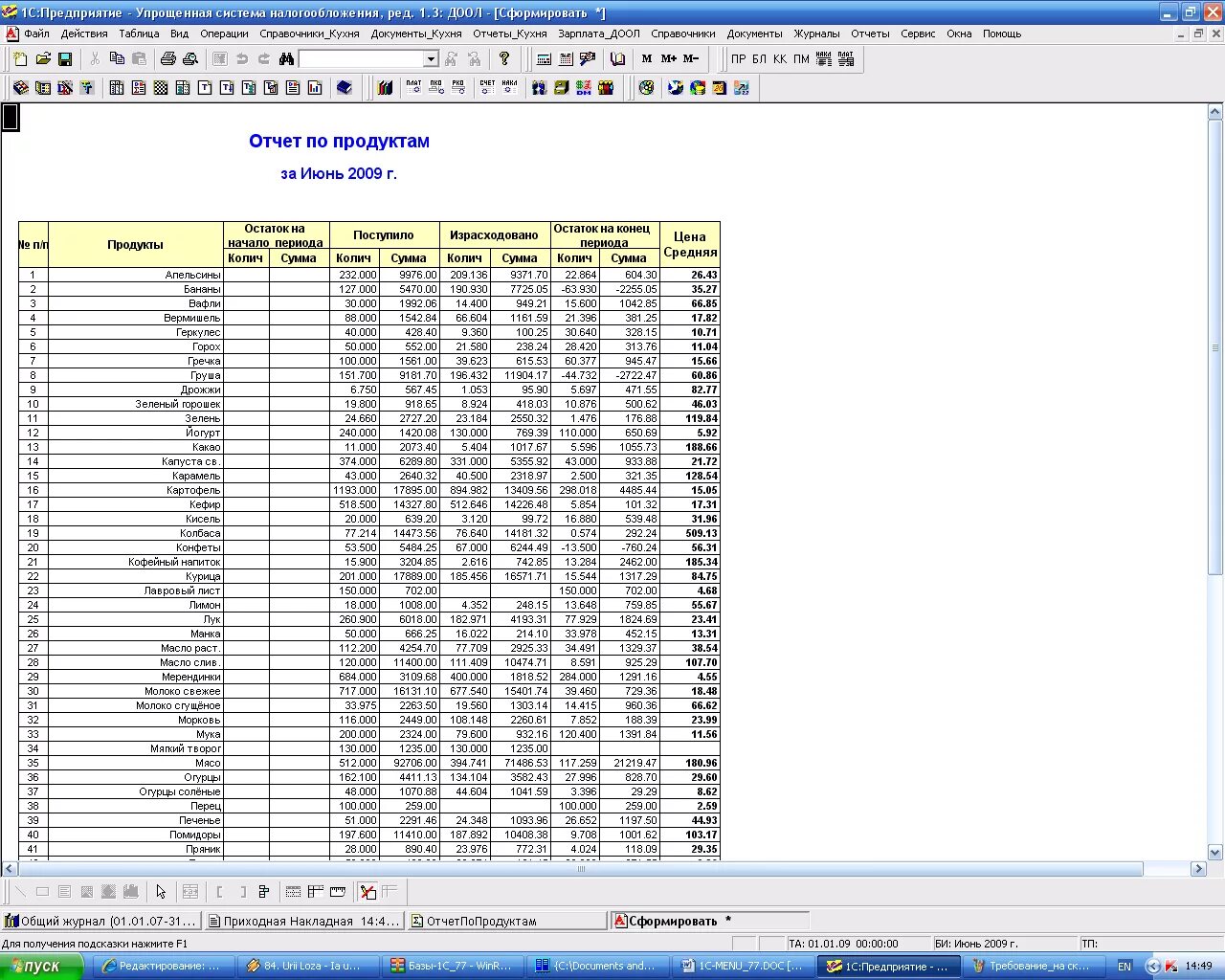Image resolution: width=1225 pixels, height=980 pixels.
Task: Open the Сервис menu
Action: pyautogui.click(x=918, y=33)
